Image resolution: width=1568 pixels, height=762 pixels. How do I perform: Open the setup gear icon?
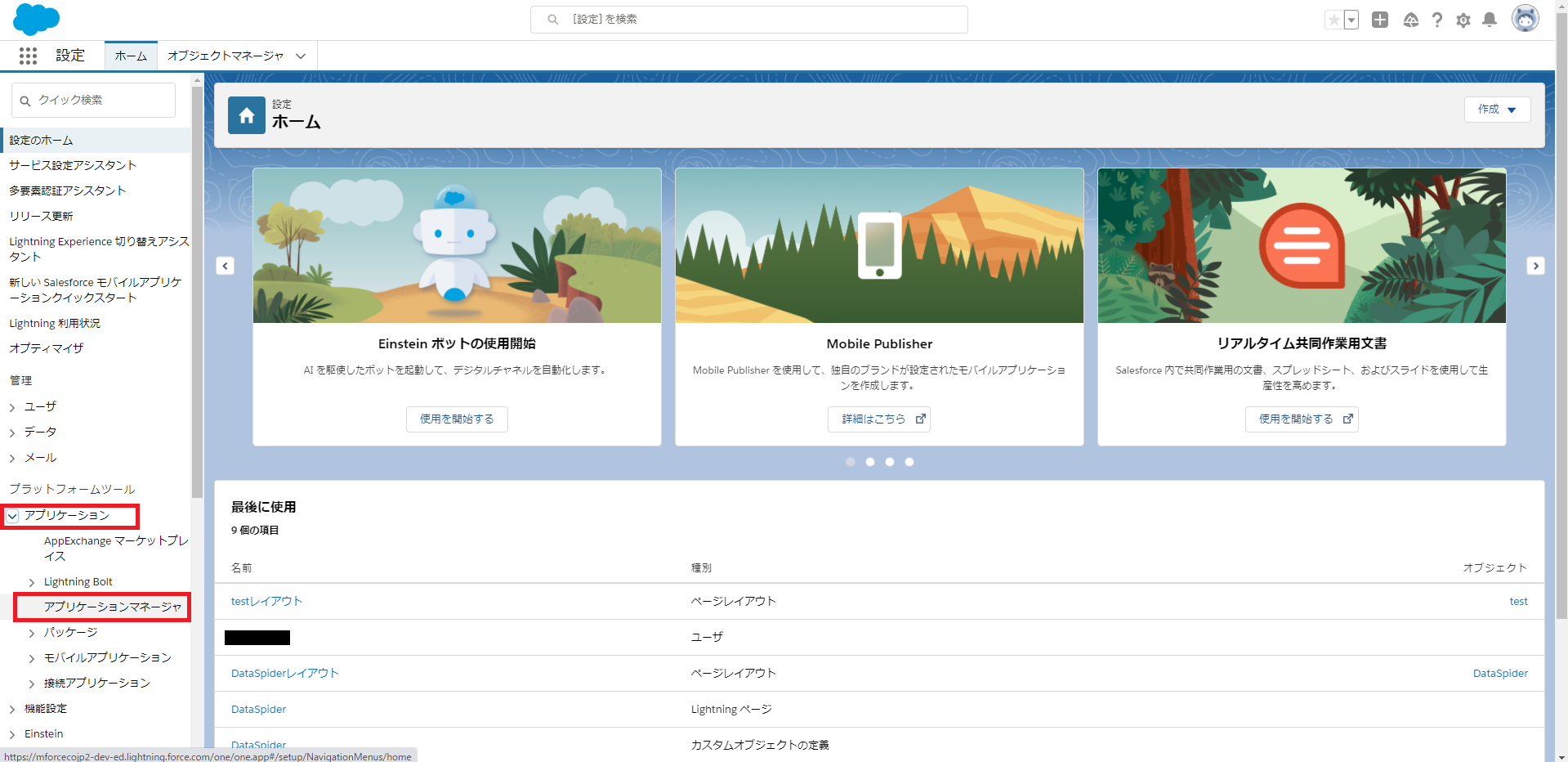[1463, 20]
